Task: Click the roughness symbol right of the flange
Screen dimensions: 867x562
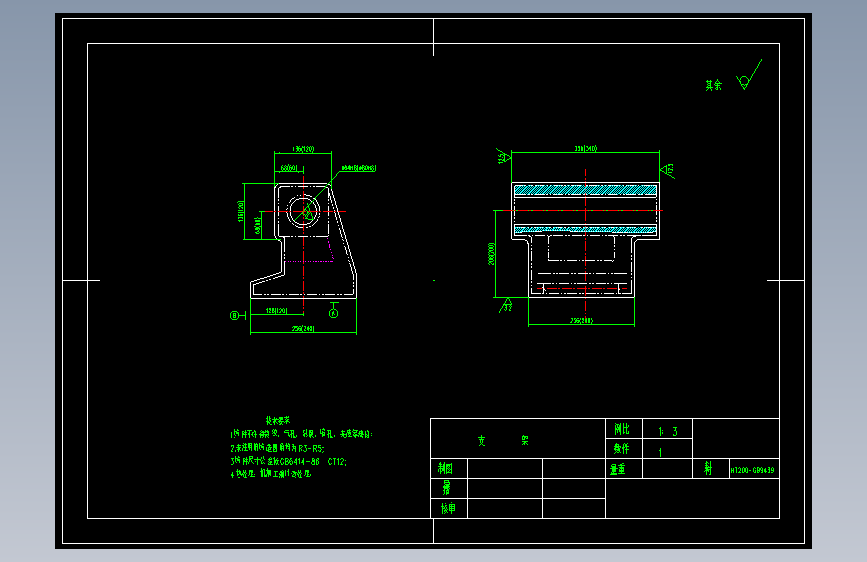Action: point(668,170)
